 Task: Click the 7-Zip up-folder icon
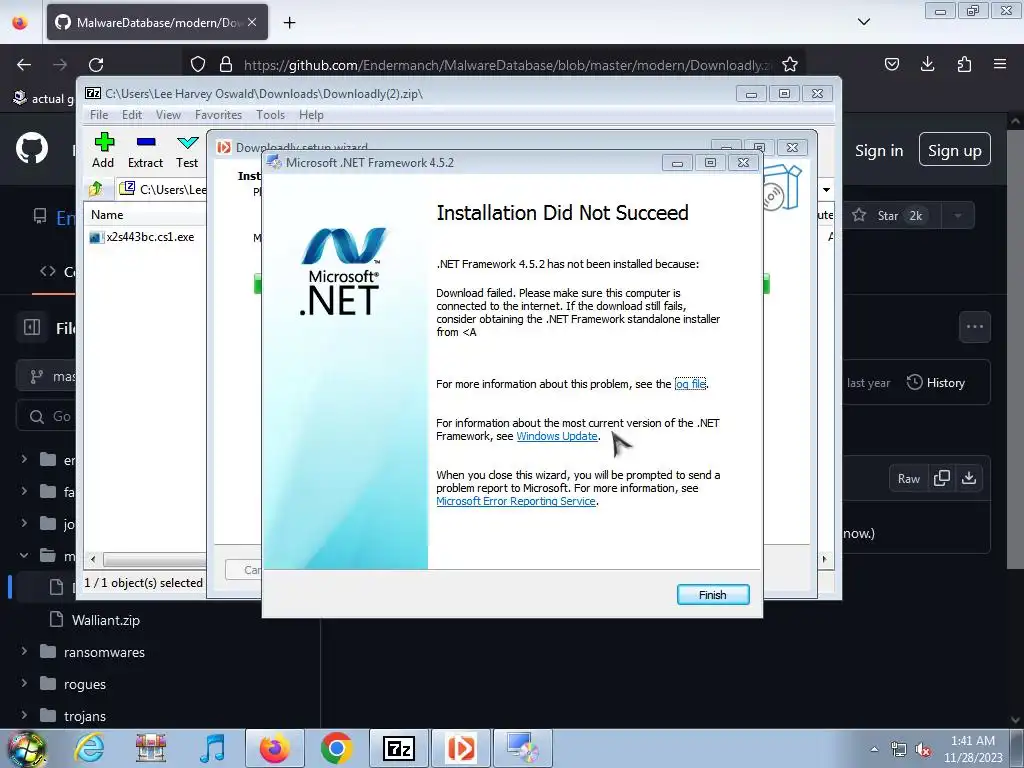96,189
